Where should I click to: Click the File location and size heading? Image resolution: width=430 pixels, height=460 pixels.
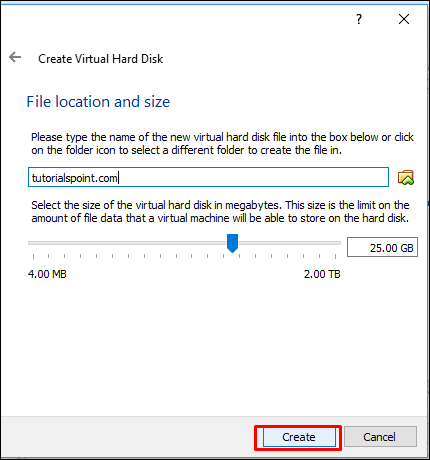(98, 101)
